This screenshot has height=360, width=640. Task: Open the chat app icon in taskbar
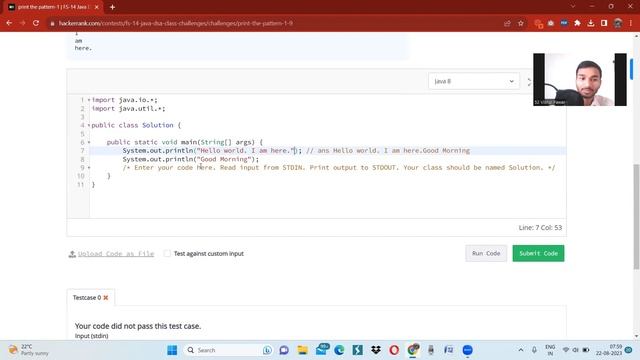[284, 350]
